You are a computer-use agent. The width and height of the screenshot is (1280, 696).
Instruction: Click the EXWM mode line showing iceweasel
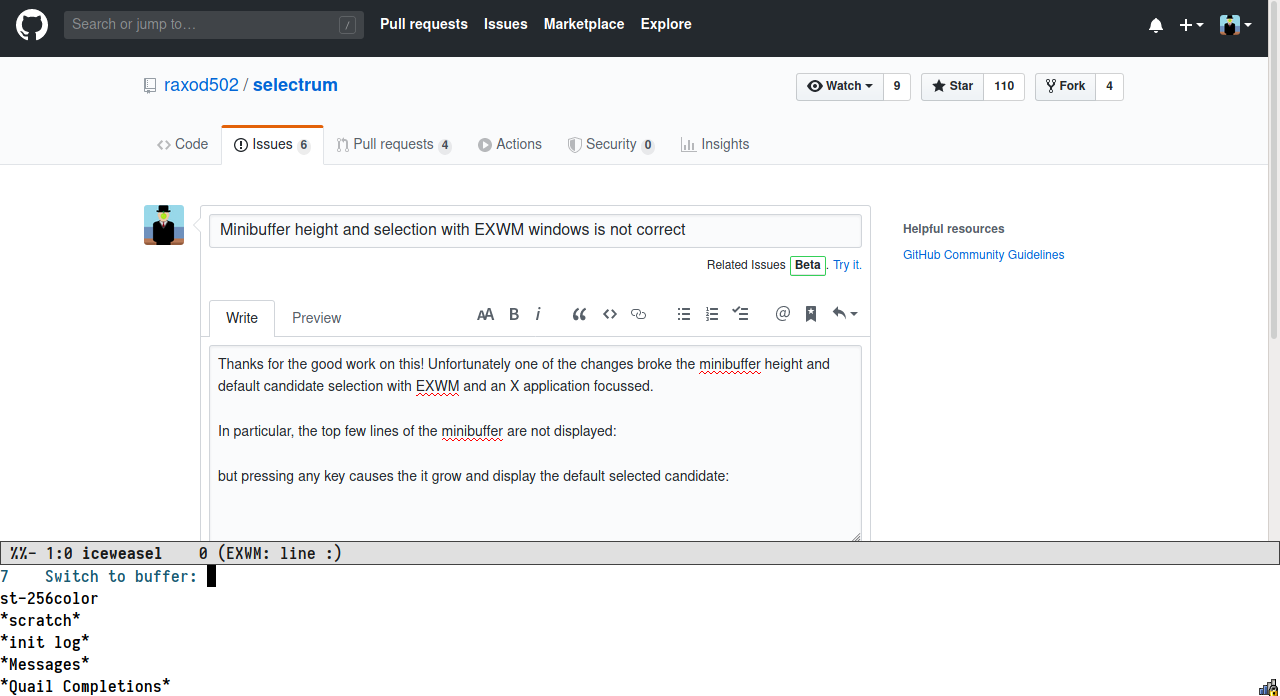640,553
